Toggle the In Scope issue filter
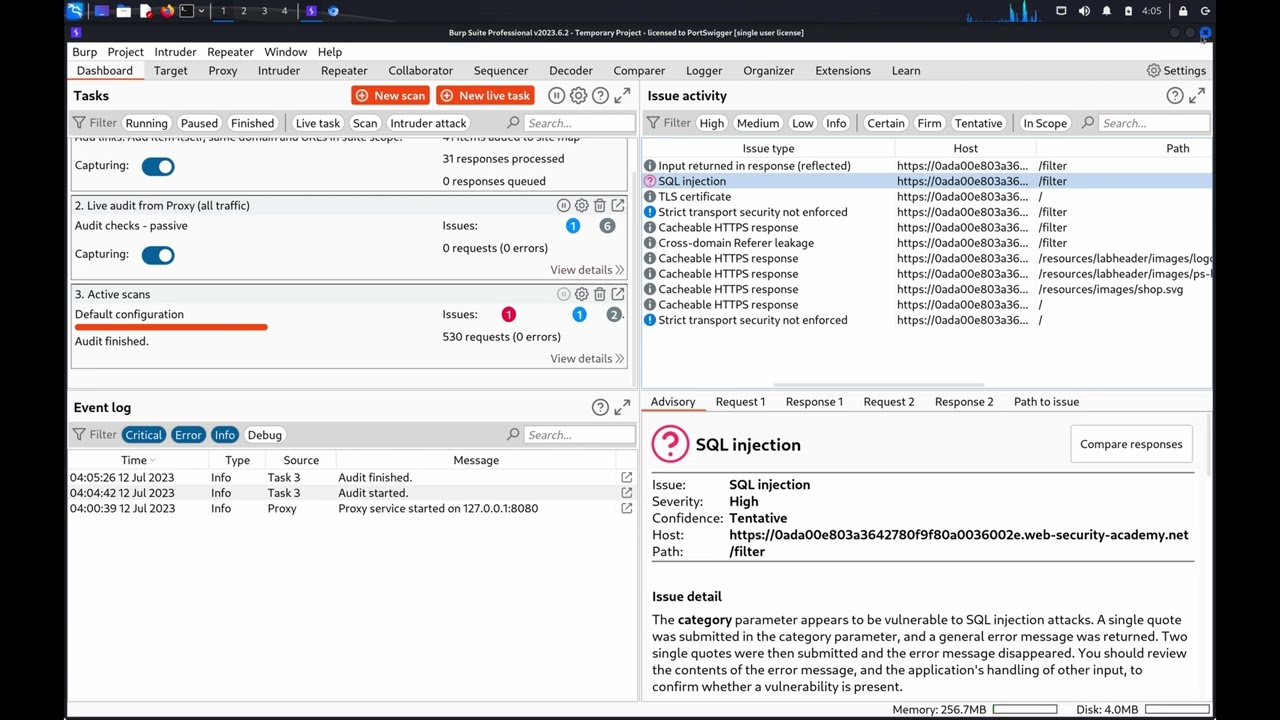 click(x=1045, y=123)
